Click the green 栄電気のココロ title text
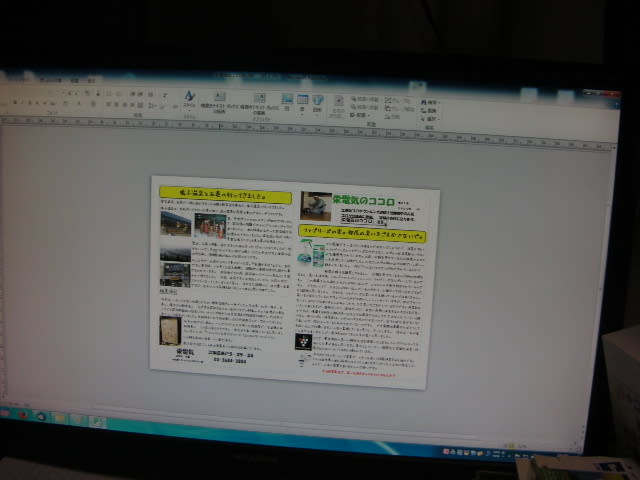Image resolution: width=640 pixels, height=480 pixels. point(364,201)
